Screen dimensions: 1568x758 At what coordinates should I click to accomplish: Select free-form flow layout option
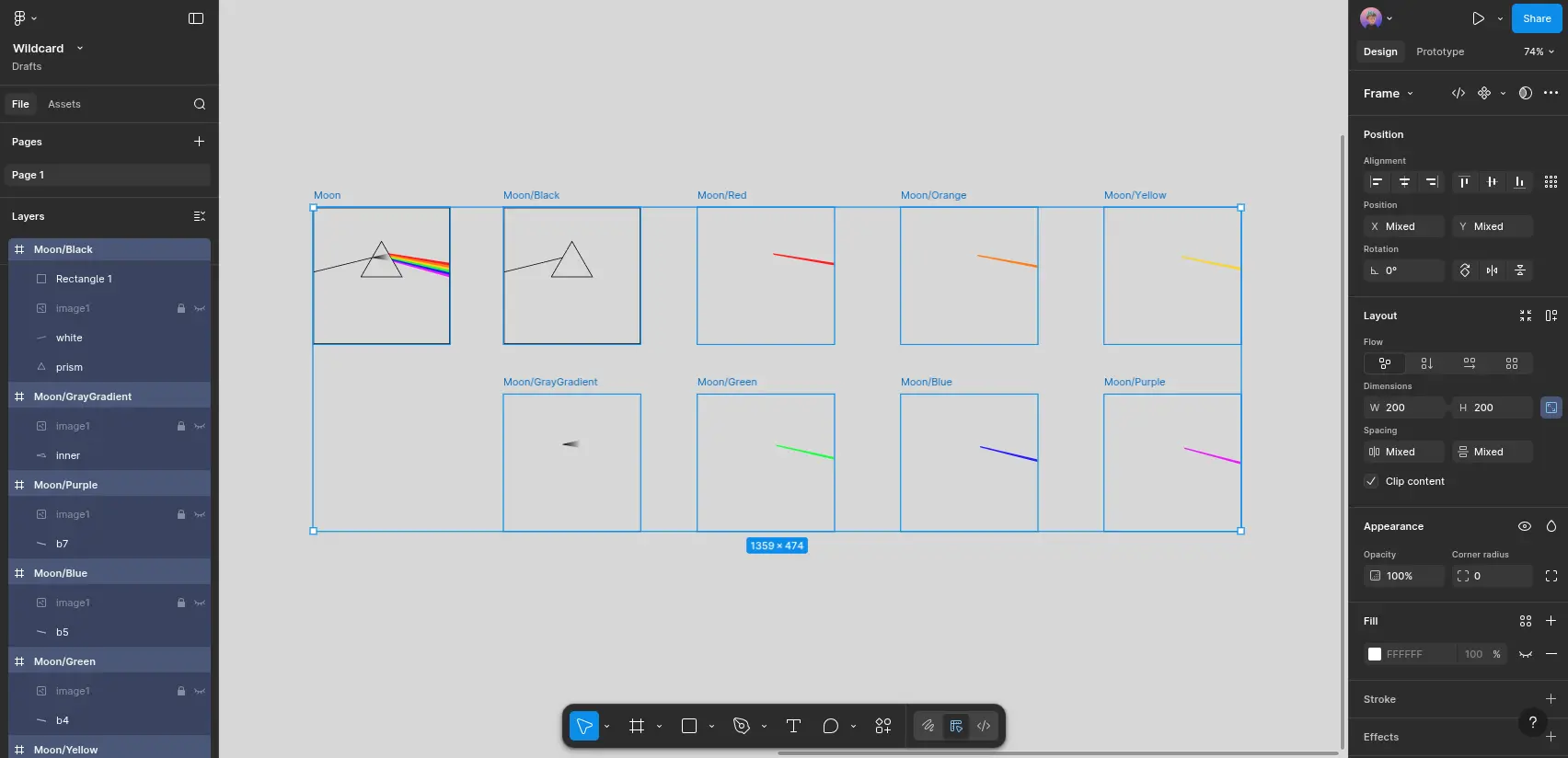click(1385, 363)
